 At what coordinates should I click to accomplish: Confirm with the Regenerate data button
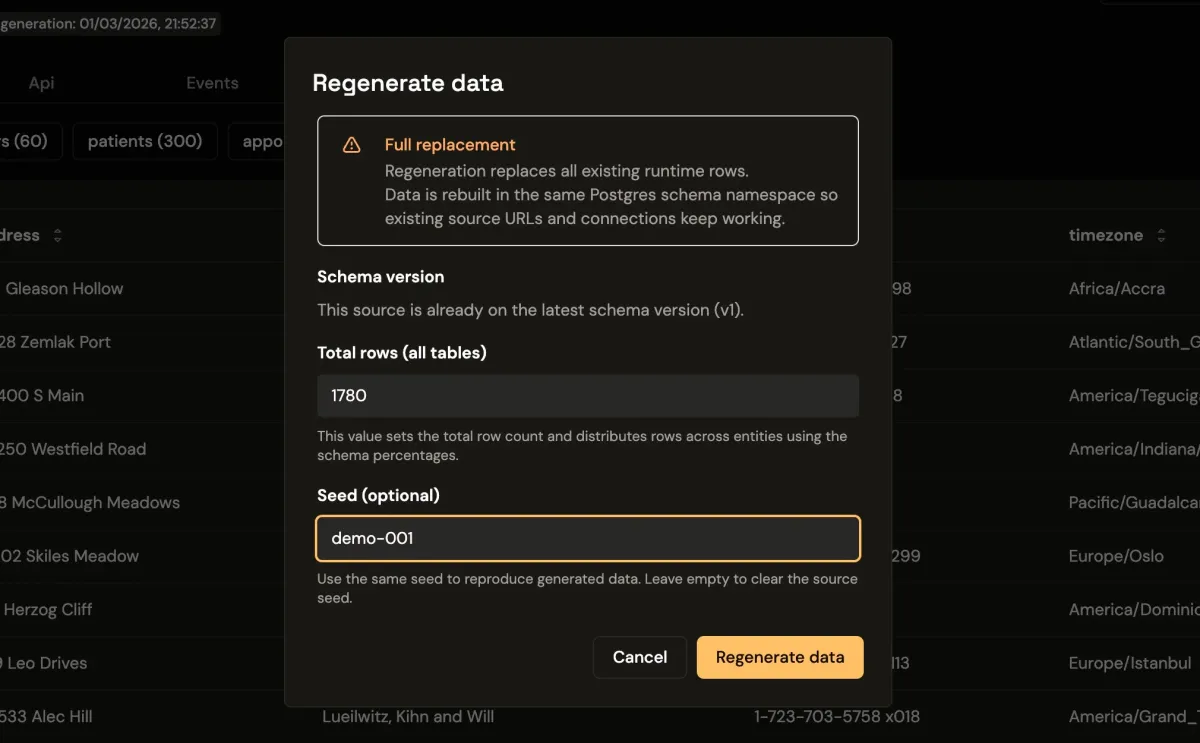coord(780,657)
